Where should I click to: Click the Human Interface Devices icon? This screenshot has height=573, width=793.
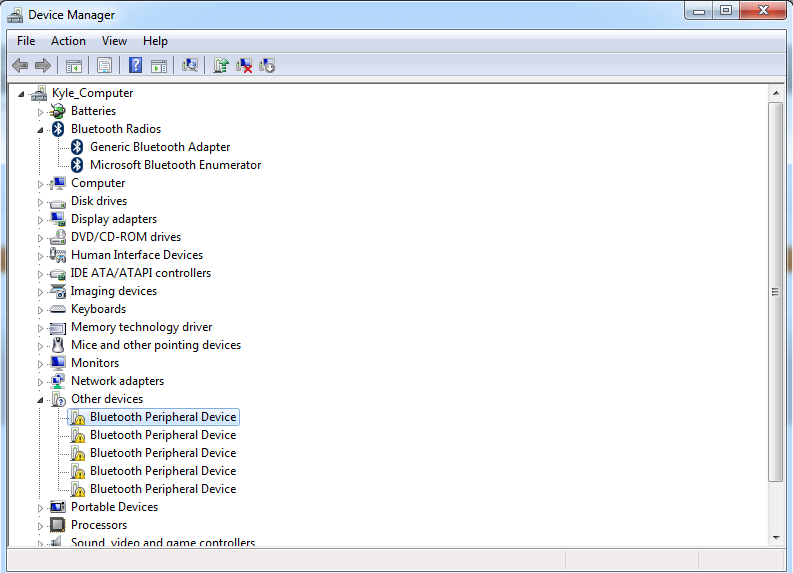click(x=58, y=255)
